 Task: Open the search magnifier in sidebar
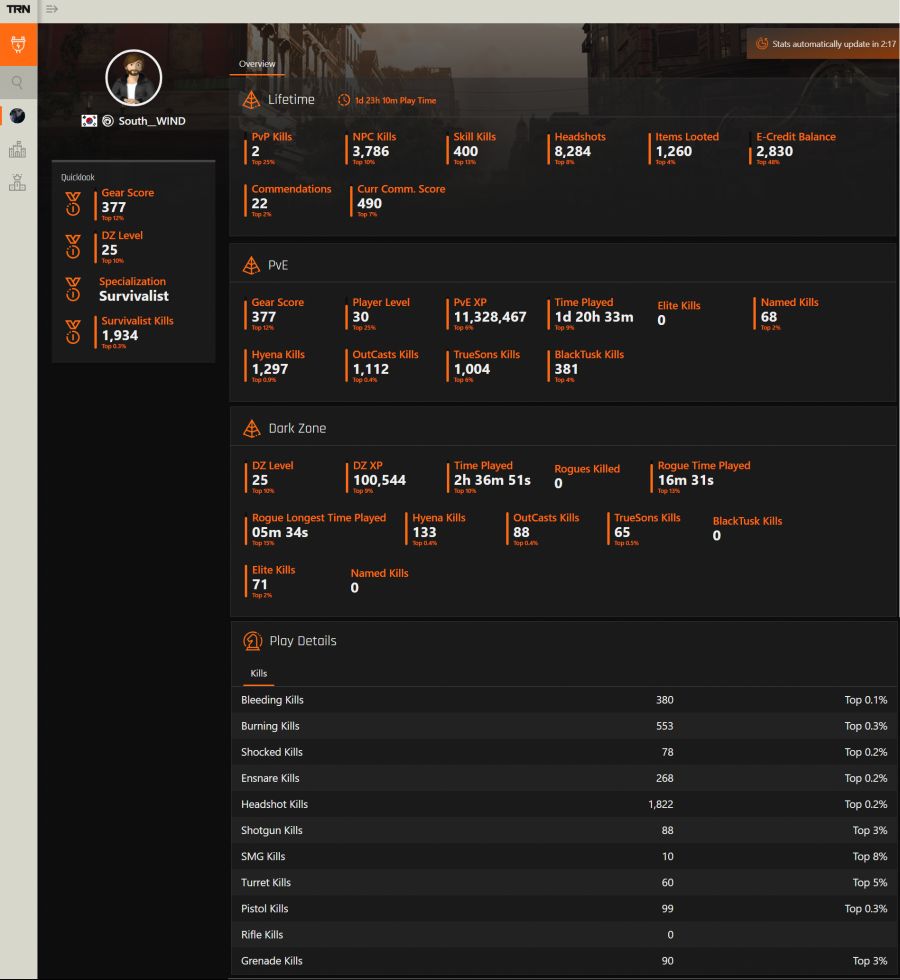click(x=18, y=83)
